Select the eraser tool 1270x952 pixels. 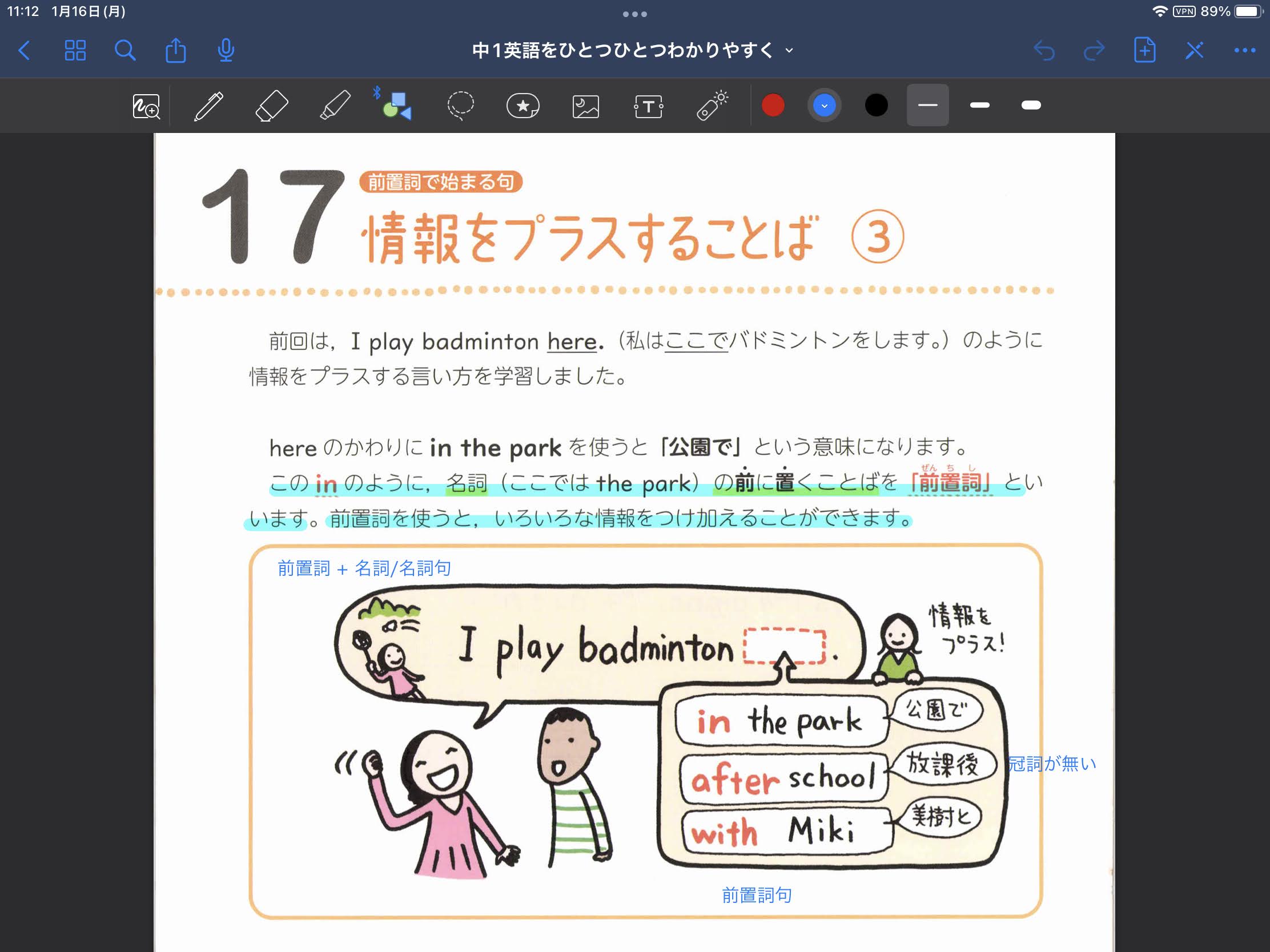click(x=271, y=105)
